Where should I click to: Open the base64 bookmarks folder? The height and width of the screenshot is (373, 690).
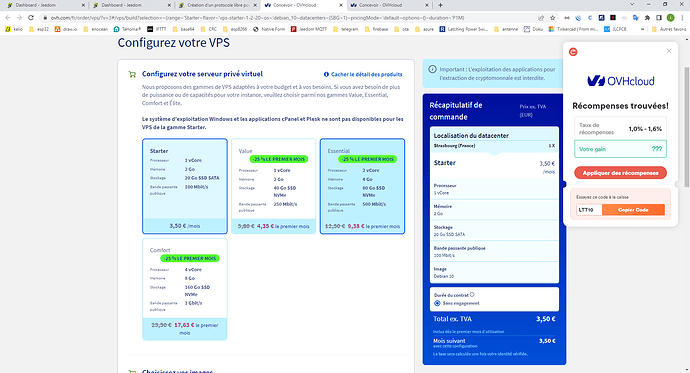click(x=184, y=29)
